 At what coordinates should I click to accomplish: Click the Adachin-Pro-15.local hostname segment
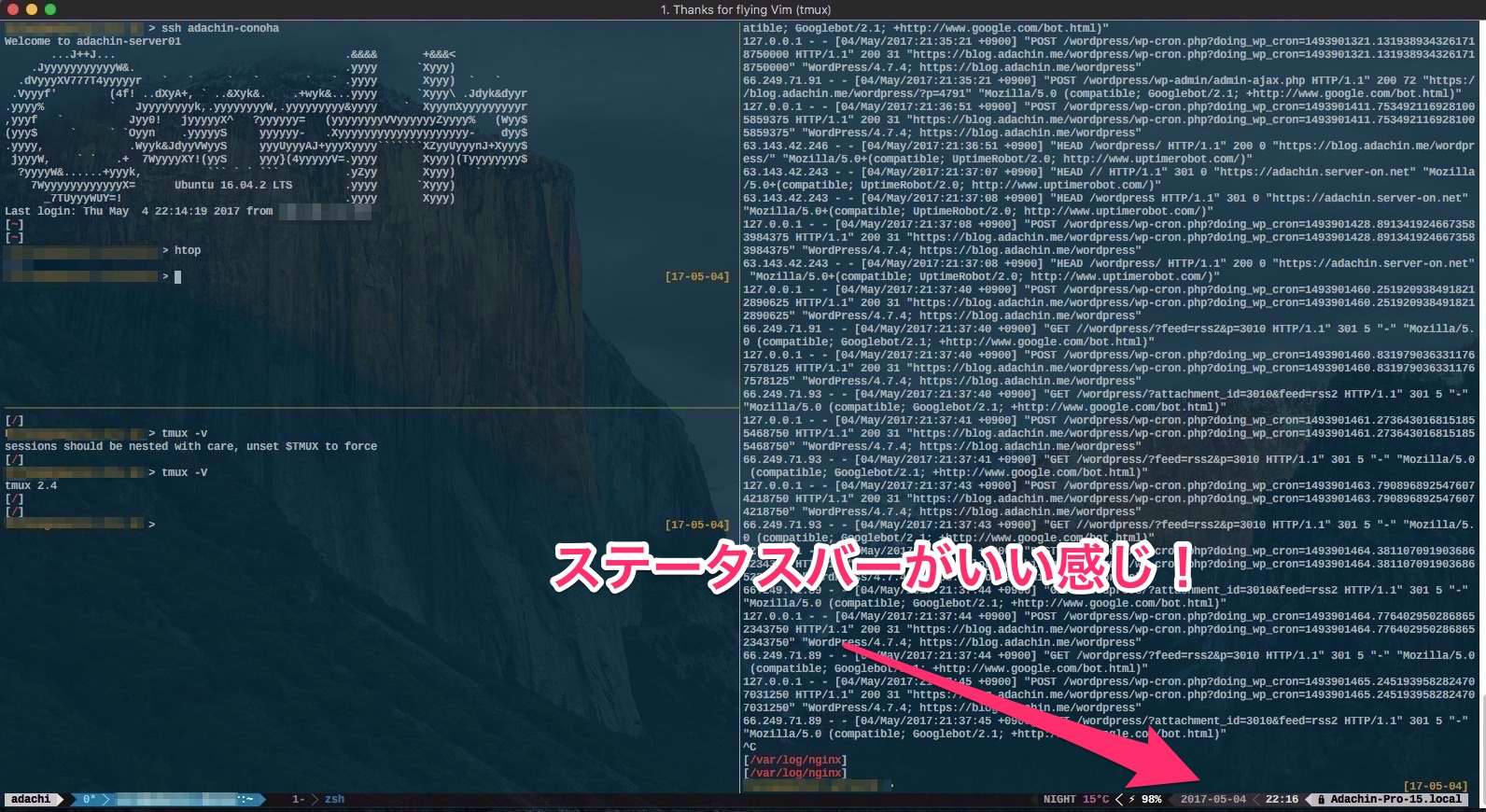point(1395,799)
